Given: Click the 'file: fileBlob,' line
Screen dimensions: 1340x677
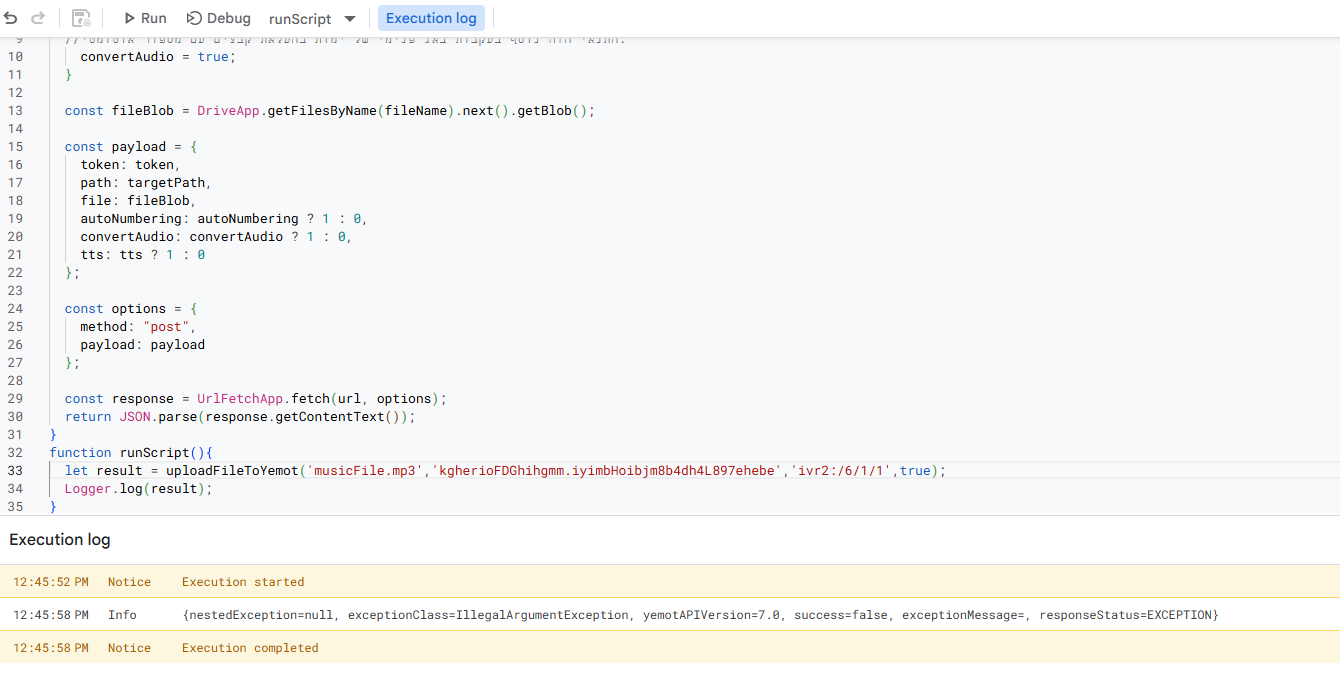Looking at the screenshot, I should coord(139,201).
